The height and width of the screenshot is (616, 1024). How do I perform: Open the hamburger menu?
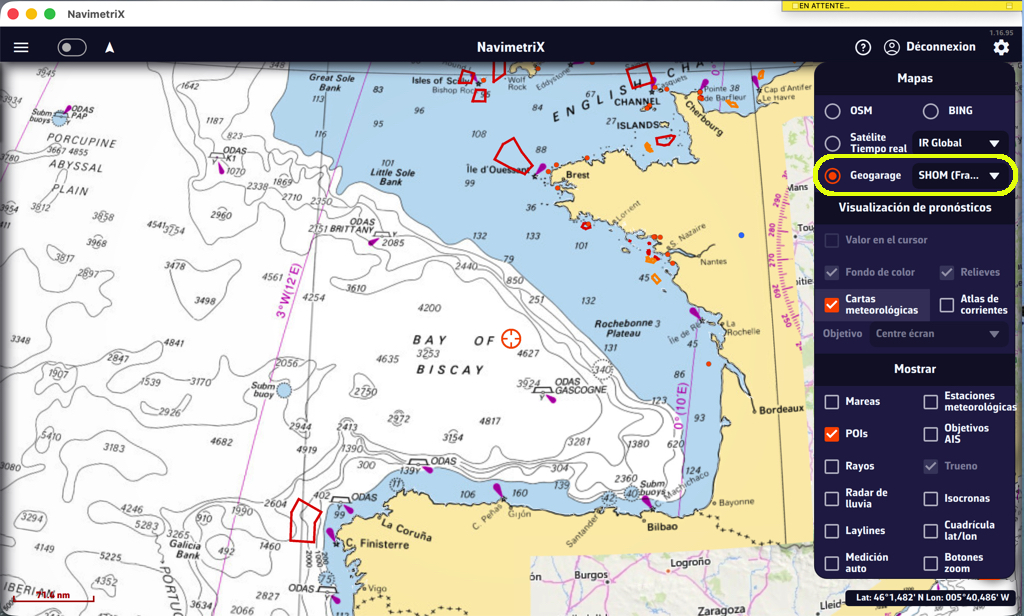tap(21, 47)
